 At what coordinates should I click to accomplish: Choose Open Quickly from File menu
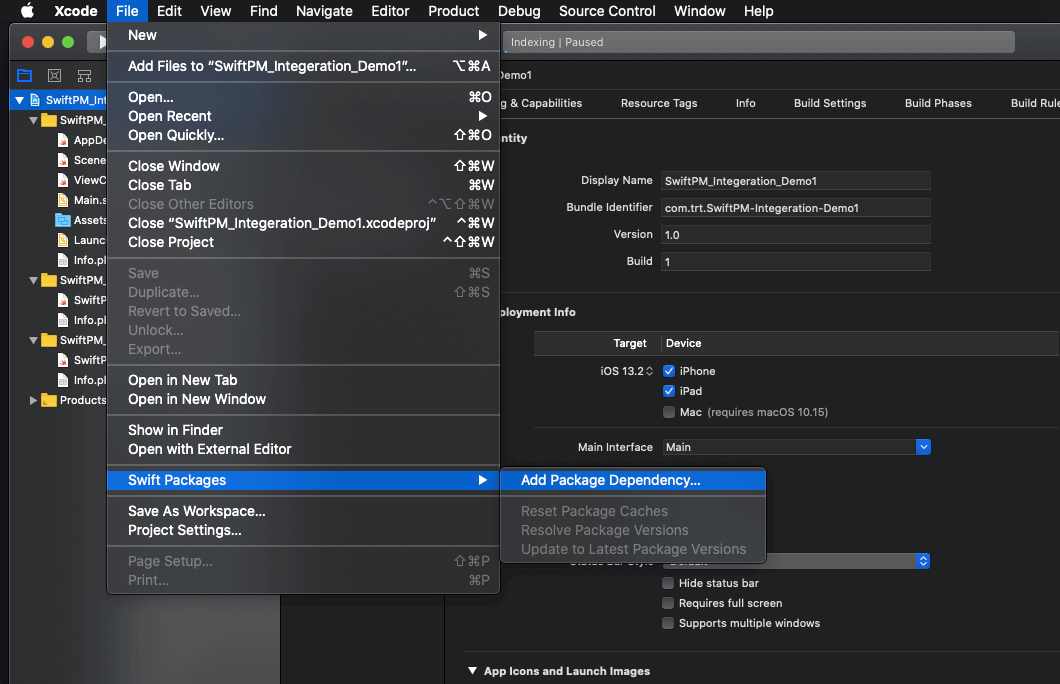[x=303, y=135]
